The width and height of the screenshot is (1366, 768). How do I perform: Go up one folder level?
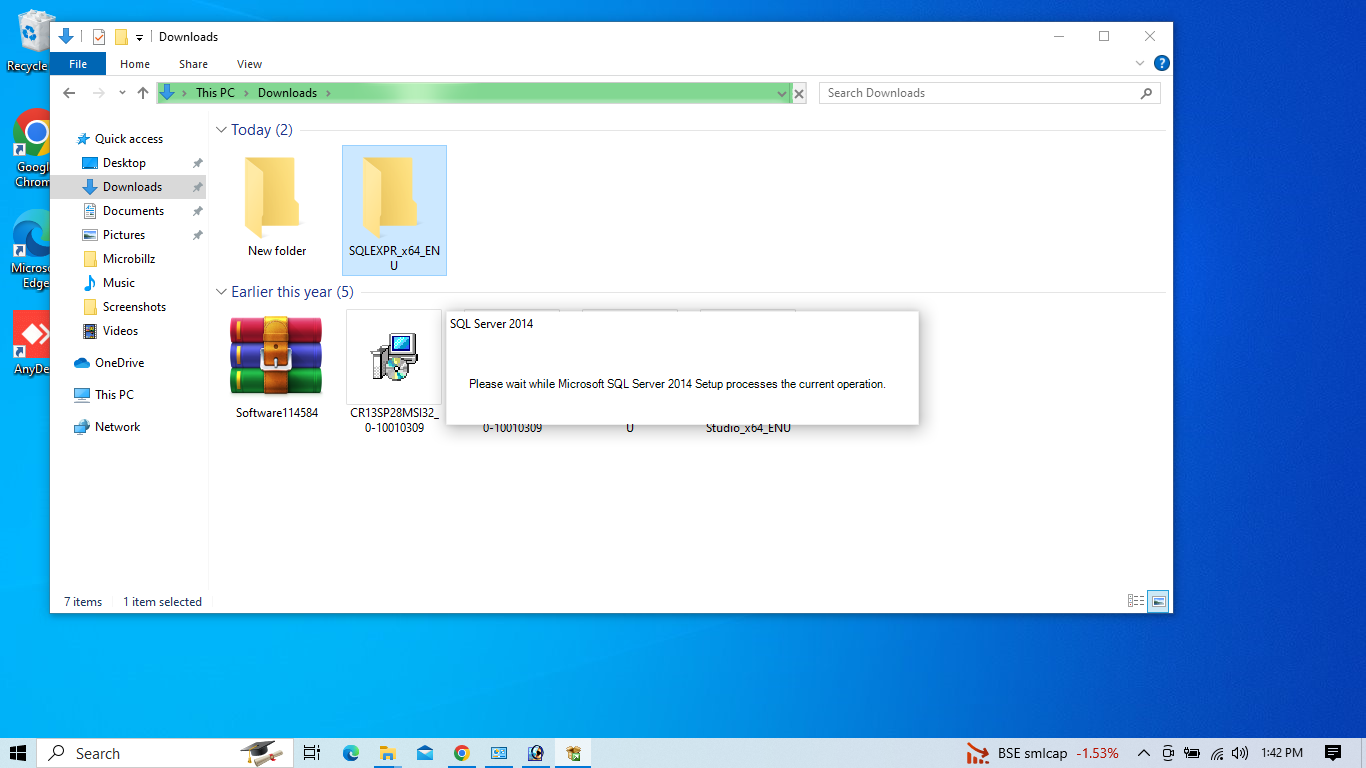pos(143,93)
